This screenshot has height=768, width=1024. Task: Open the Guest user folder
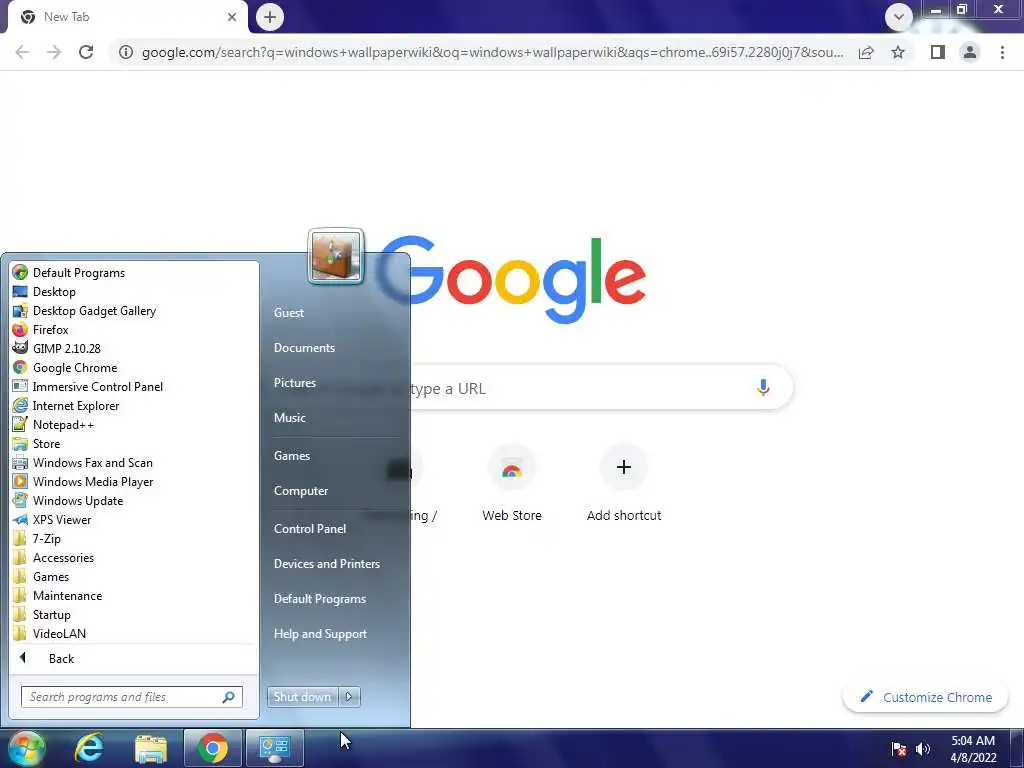289,312
